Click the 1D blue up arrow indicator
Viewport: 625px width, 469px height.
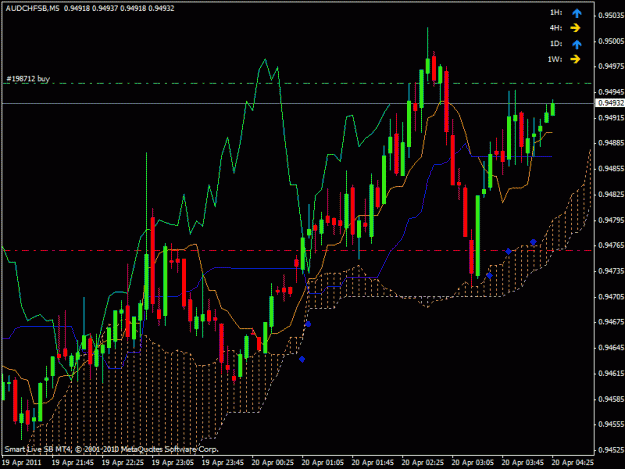click(x=577, y=44)
